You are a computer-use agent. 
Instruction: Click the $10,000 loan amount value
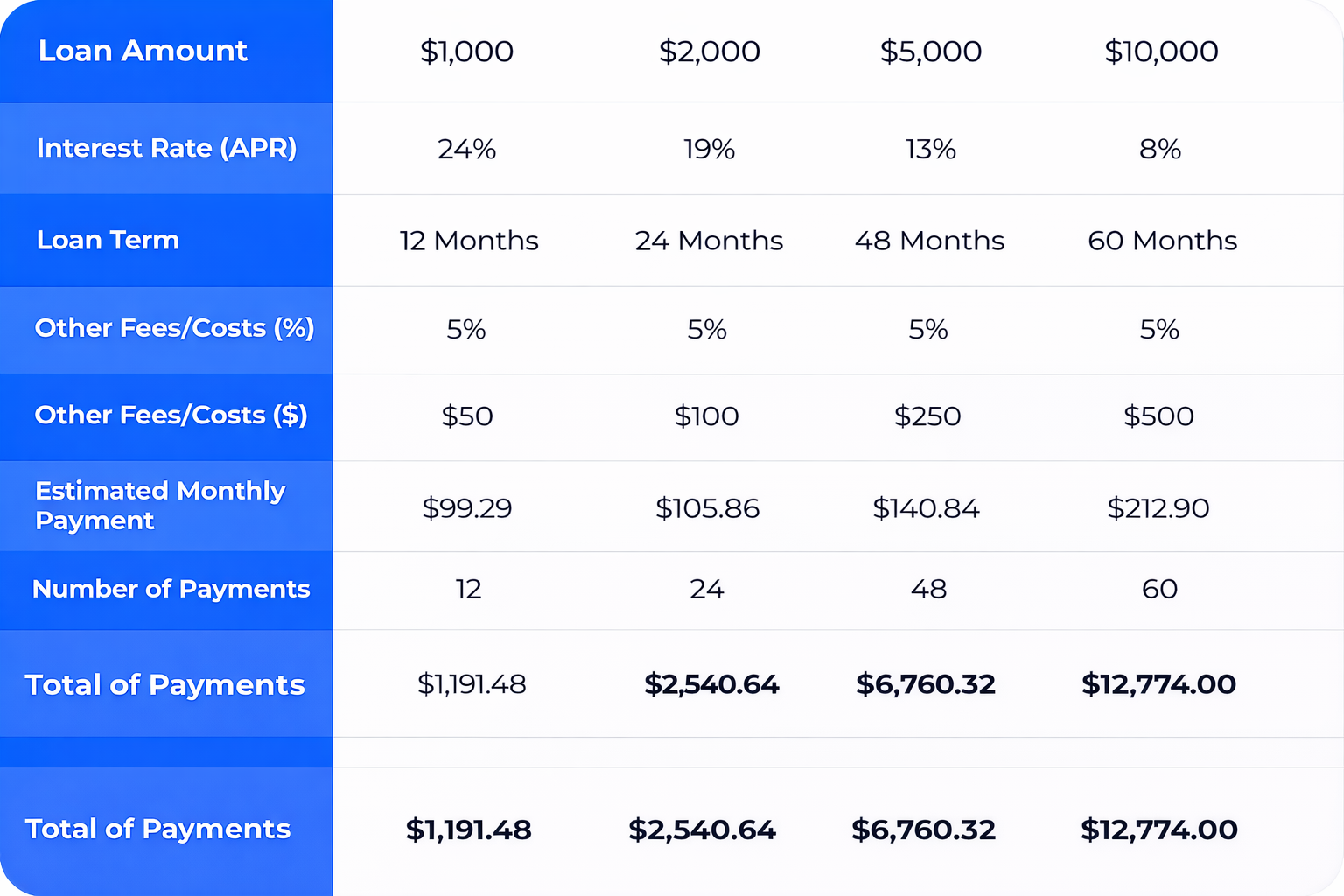(1161, 52)
